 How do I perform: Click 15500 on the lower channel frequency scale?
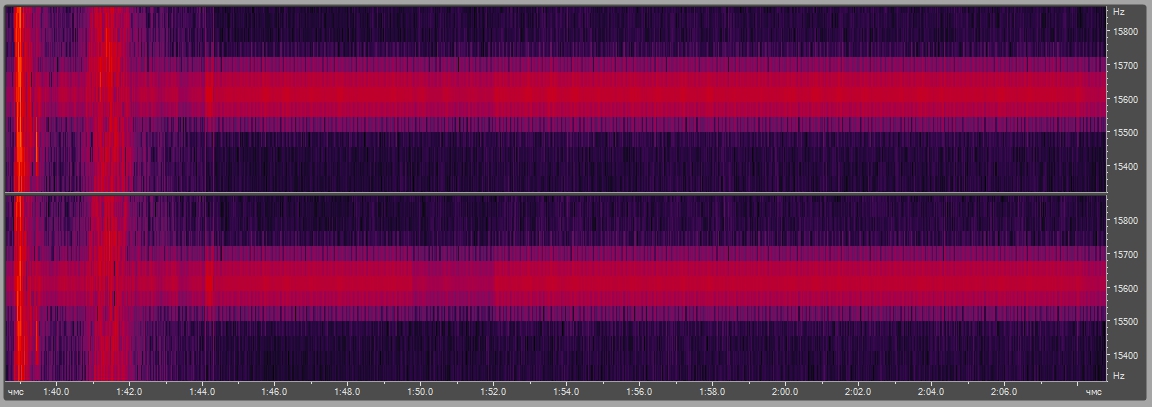(x=1125, y=322)
